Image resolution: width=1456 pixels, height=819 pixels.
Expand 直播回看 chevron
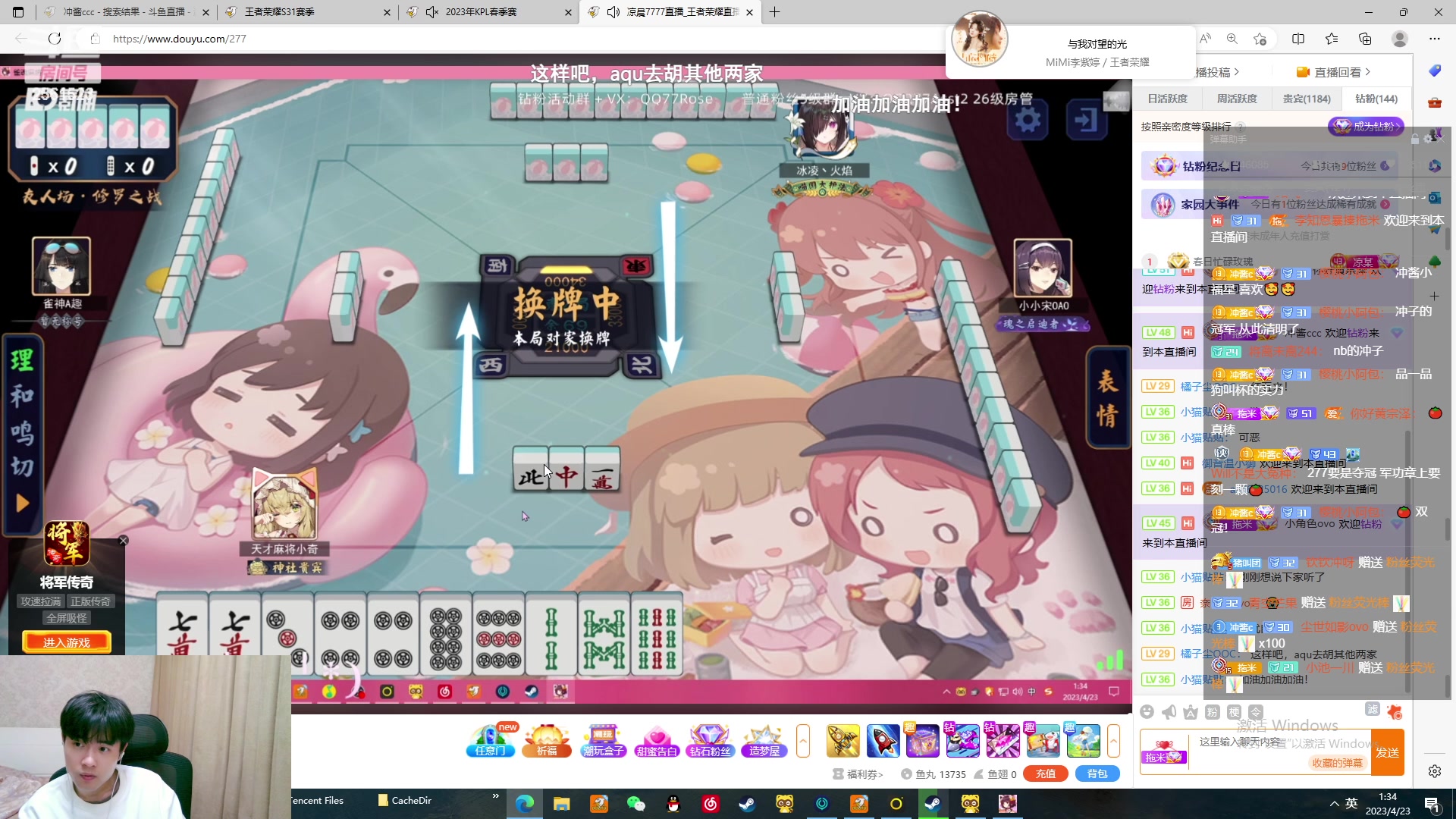point(1367,72)
